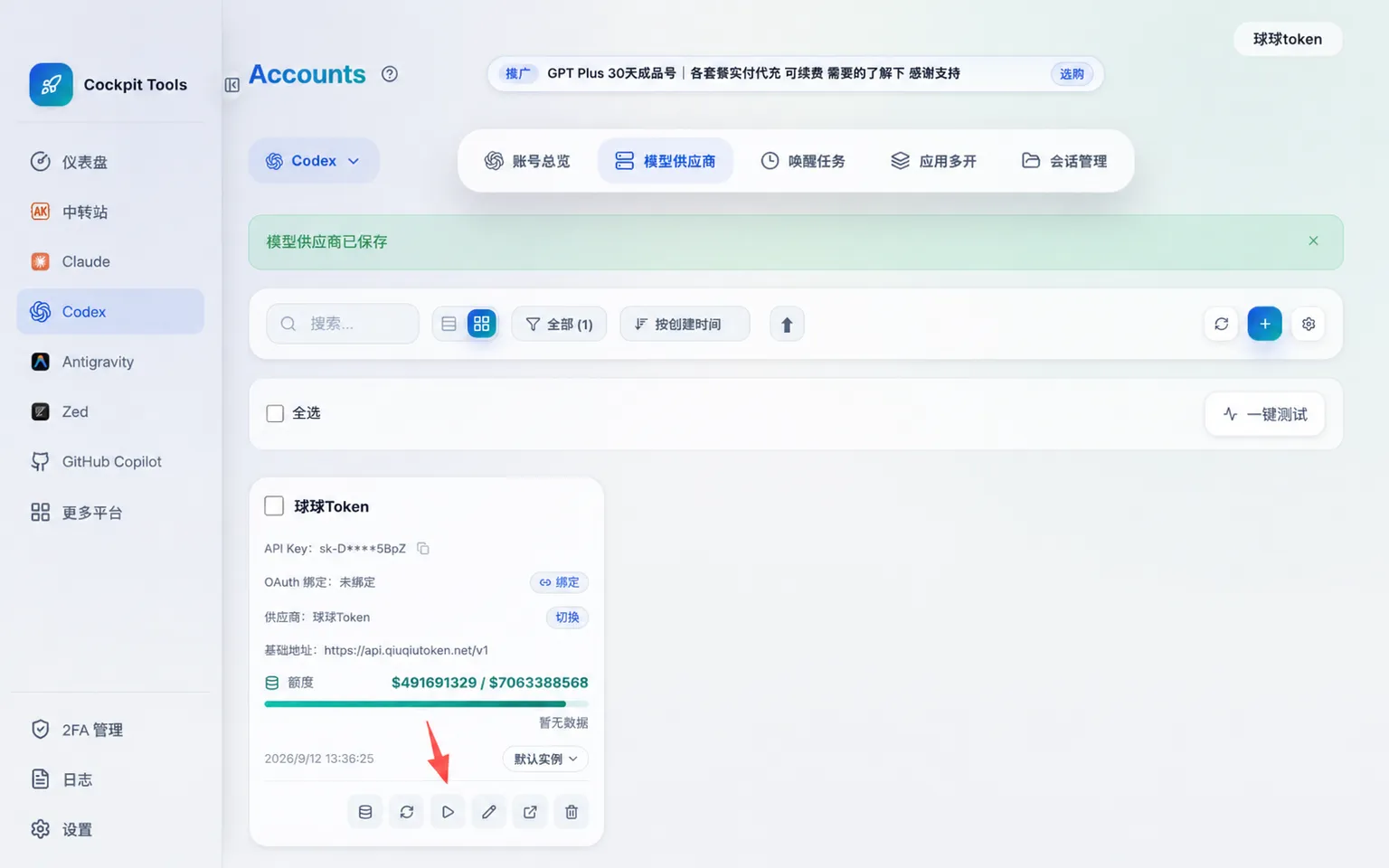Open the 默认实例 instance dropdown
Viewport: 1389px width, 868px height.
(x=545, y=759)
